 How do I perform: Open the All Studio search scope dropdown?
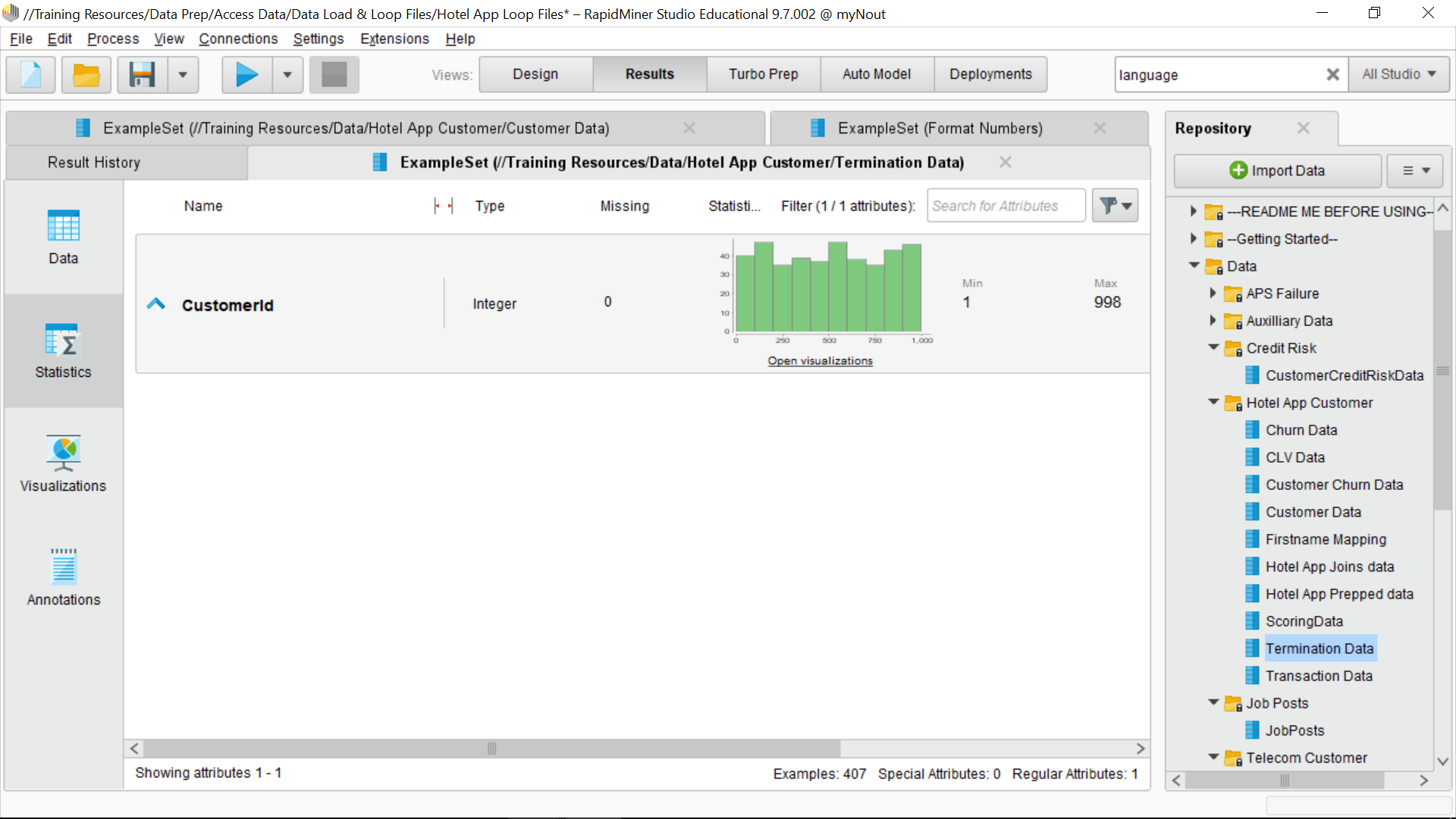[1398, 74]
